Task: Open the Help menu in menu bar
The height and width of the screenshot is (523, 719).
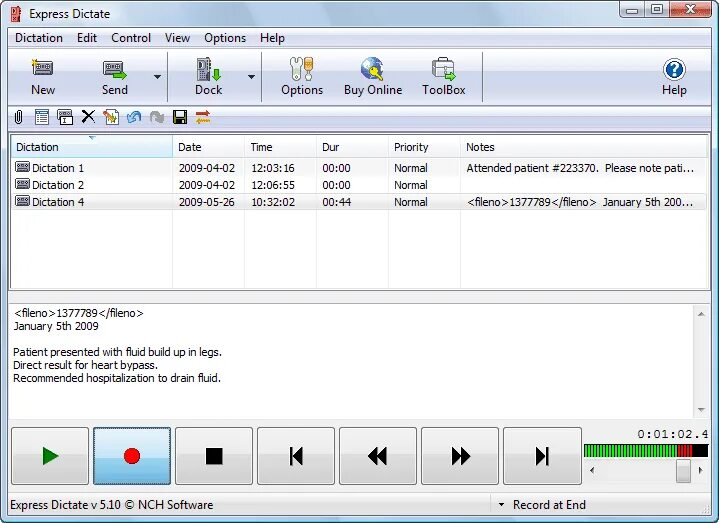Action: [x=272, y=38]
